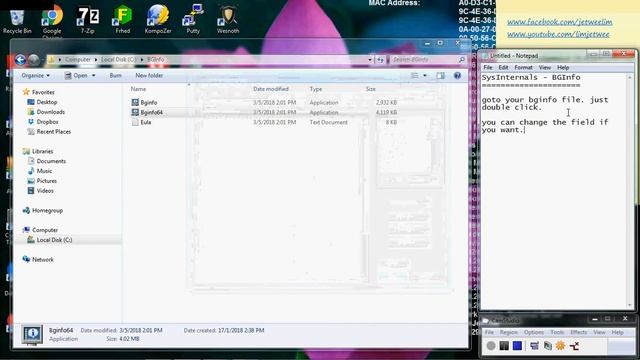This screenshot has height=360, width=640.
Task: Sort files by the Name column
Action: point(138,89)
